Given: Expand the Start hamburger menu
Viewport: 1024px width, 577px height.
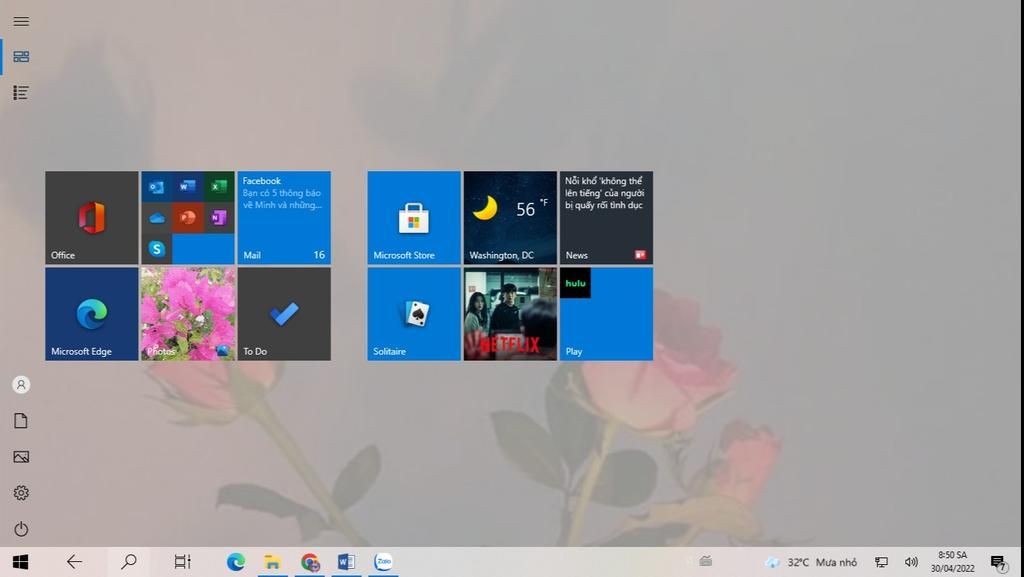Looking at the screenshot, I should (x=21, y=21).
